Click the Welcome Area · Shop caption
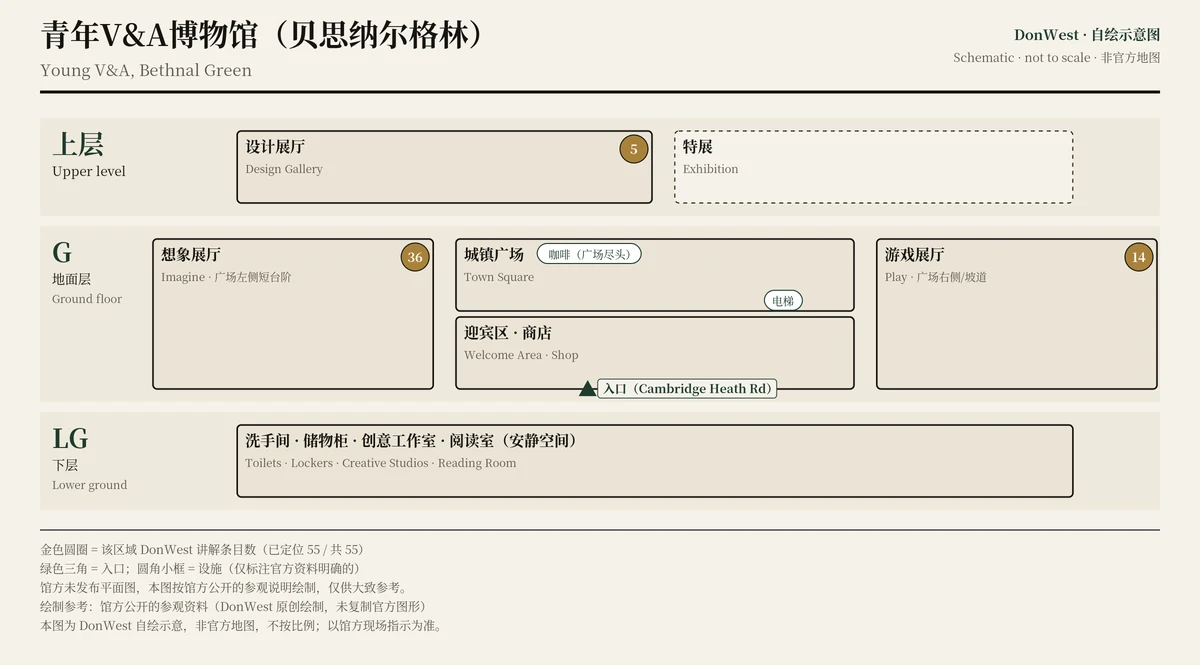 coord(521,355)
